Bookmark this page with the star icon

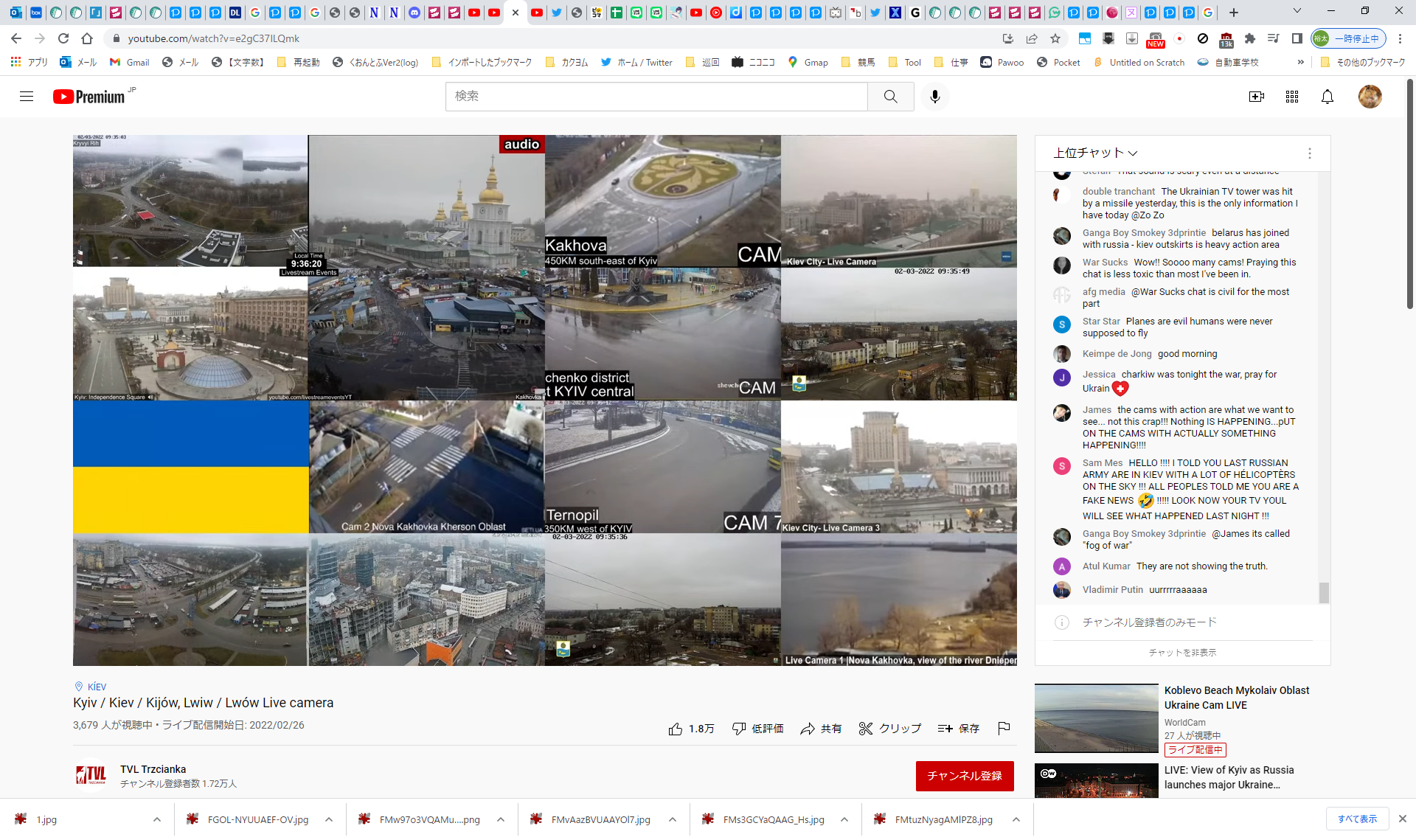click(x=1055, y=38)
